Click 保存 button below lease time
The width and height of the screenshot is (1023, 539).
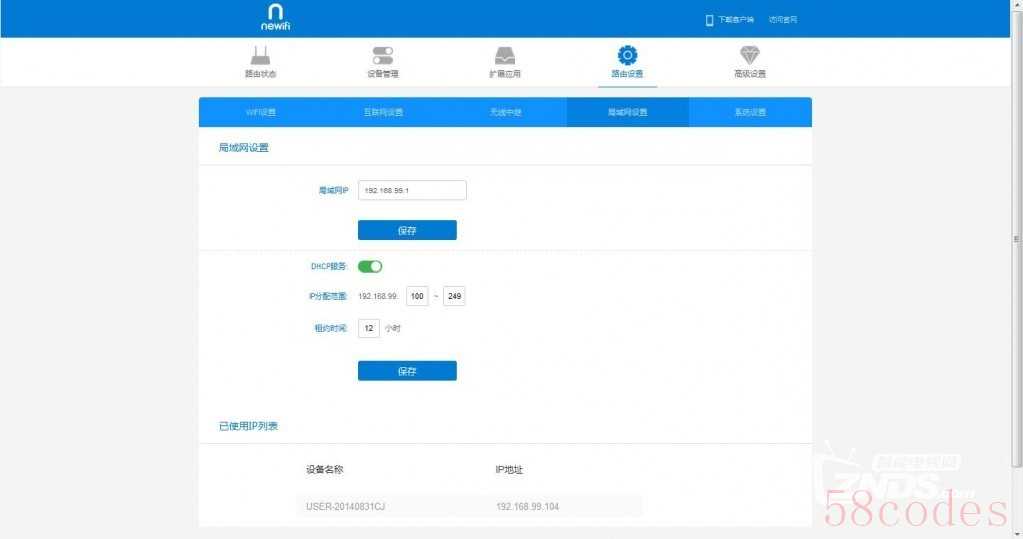[407, 371]
